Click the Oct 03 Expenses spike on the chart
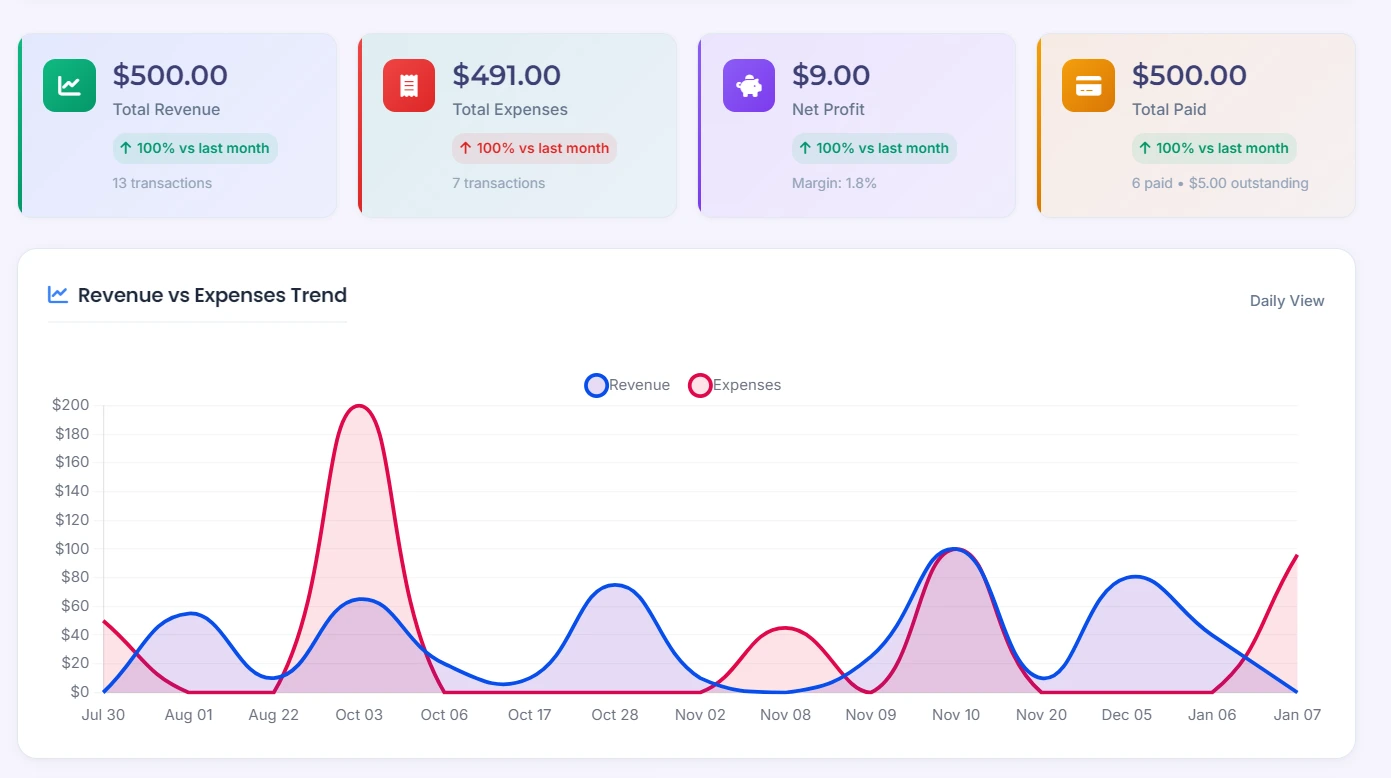Viewport: 1391px width, 778px height. point(359,407)
